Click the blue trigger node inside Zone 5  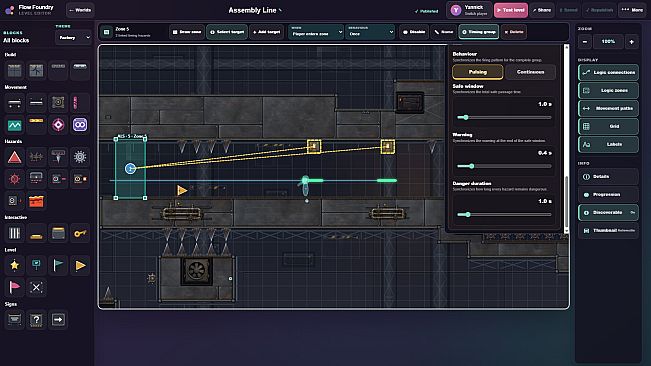point(130,168)
